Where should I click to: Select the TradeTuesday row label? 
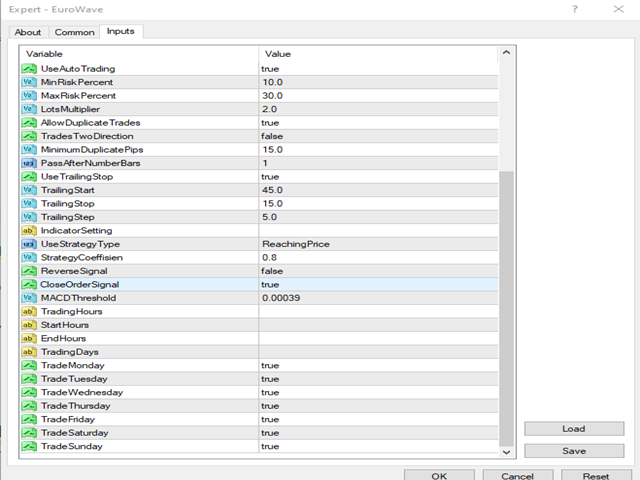74,379
